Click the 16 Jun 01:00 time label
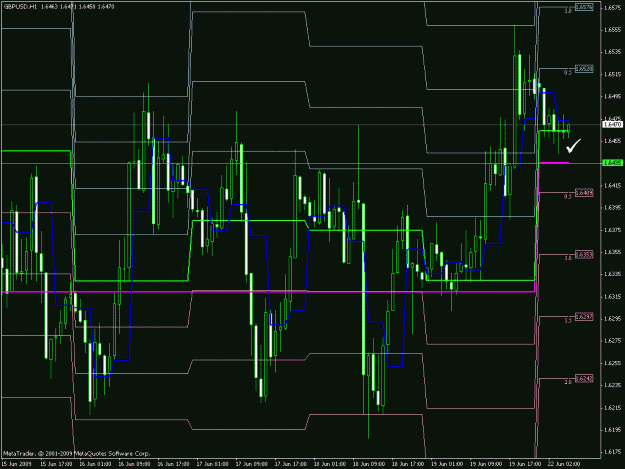Image resolution: width=625 pixels, height=469 pixels. tap(96, 464)
